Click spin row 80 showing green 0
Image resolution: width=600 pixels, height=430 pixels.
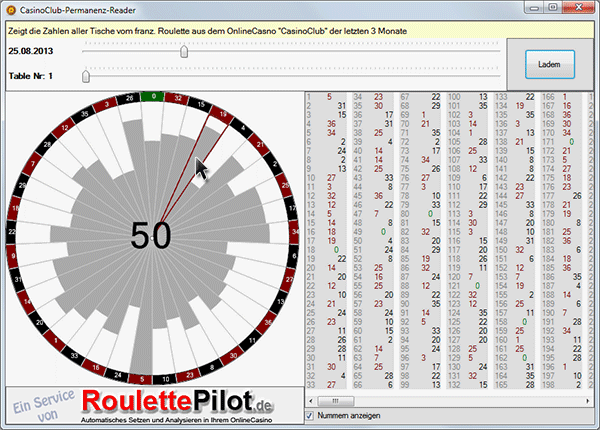420,213
